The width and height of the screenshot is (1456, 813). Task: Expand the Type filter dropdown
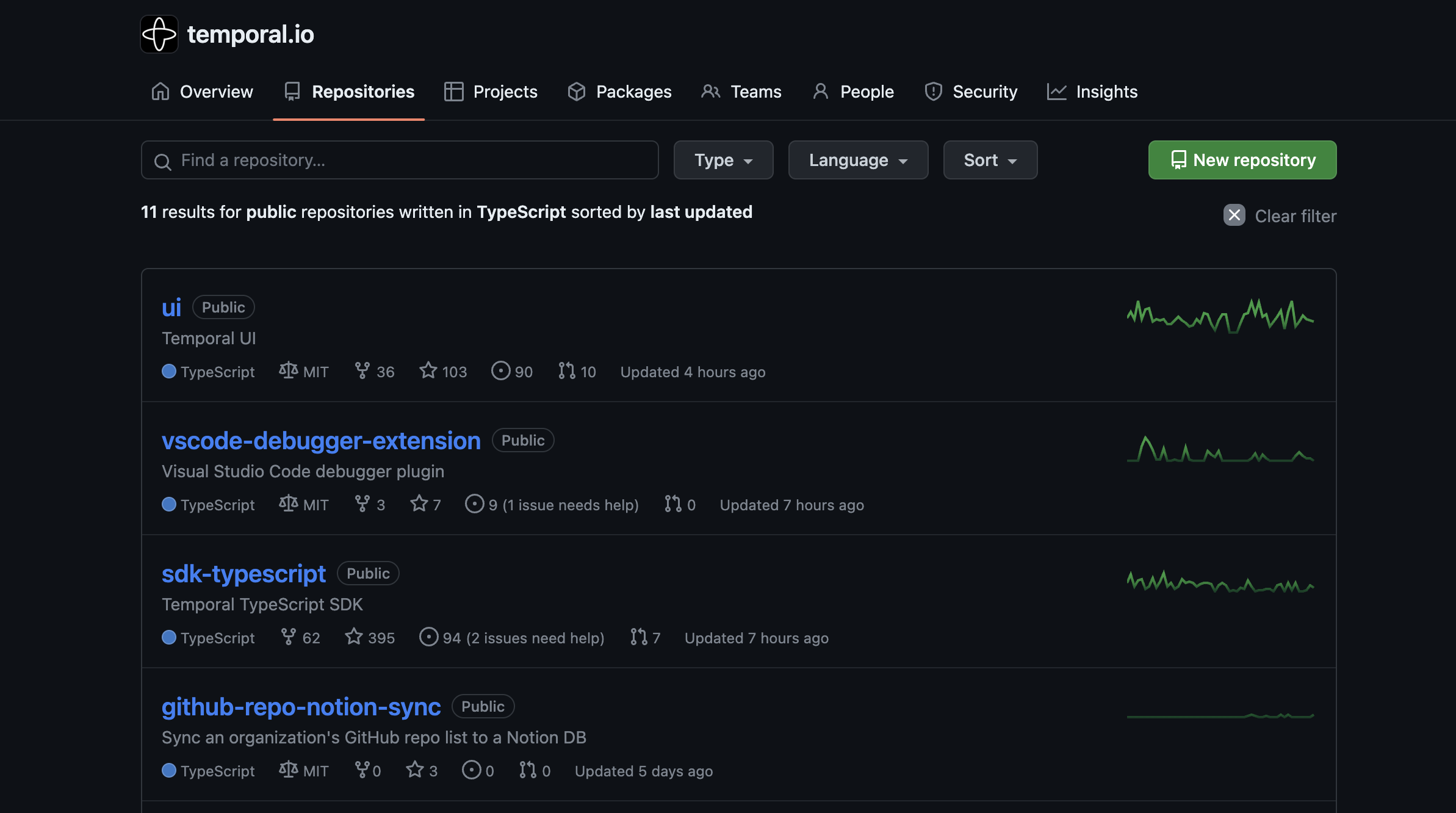[x=723, y=159]
